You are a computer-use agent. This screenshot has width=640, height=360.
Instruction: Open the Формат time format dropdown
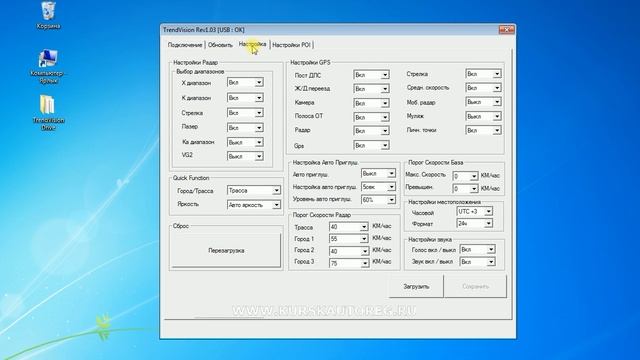(475, 223)
